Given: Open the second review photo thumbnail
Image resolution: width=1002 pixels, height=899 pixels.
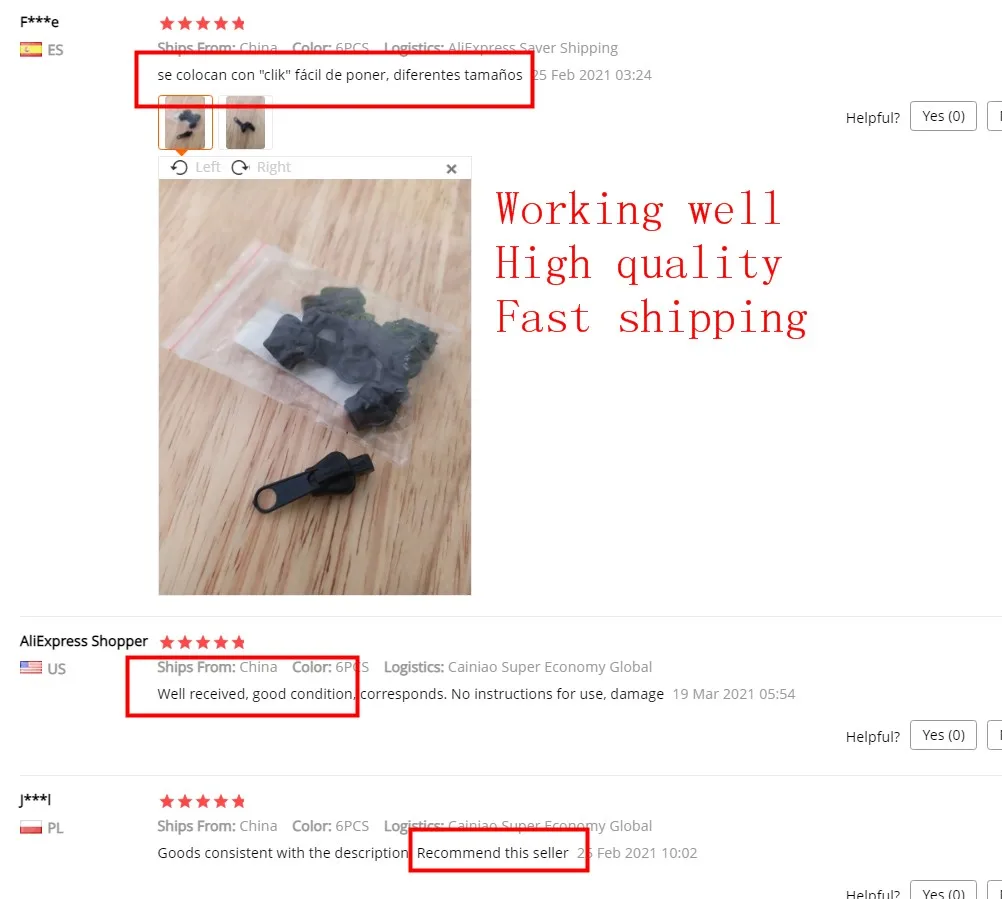Looking at the screenshot, I should point(245,122).
